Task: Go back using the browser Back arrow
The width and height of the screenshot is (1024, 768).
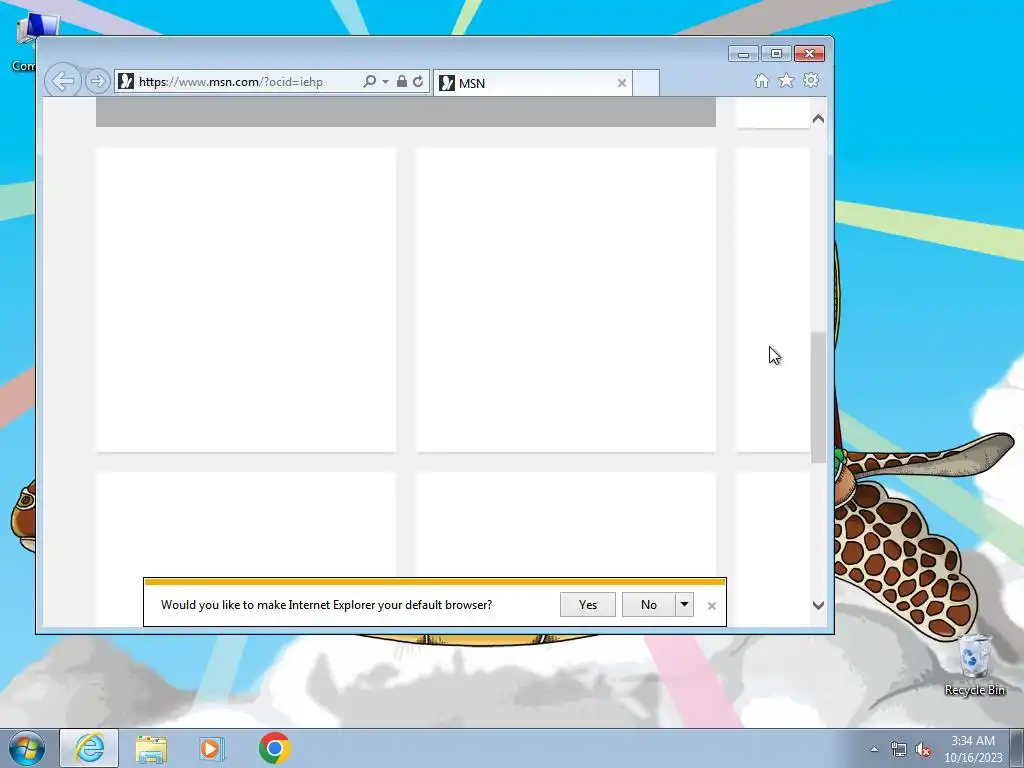Action: click(63, 81)
